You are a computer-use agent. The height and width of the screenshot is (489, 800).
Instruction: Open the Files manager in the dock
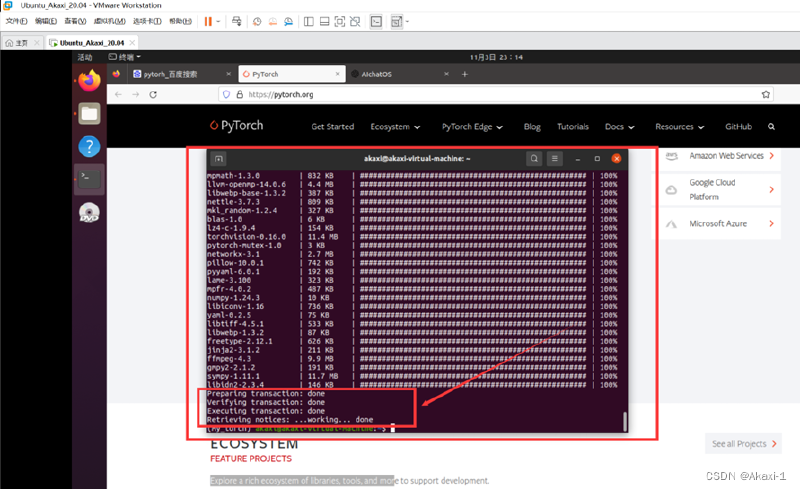pos(89,114)
